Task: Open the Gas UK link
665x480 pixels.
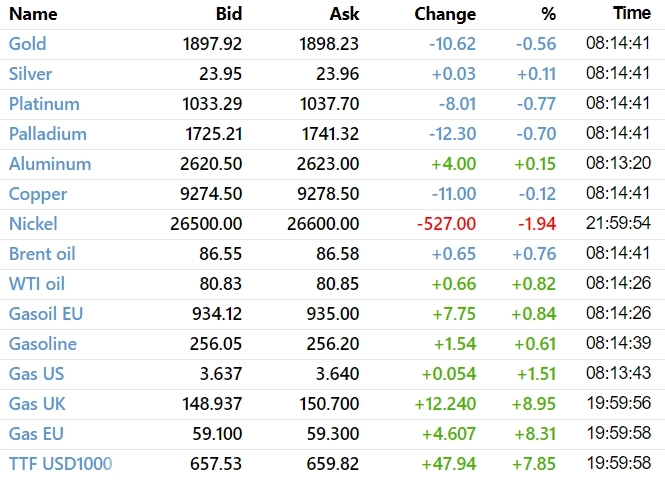Action: coord(35,404)
